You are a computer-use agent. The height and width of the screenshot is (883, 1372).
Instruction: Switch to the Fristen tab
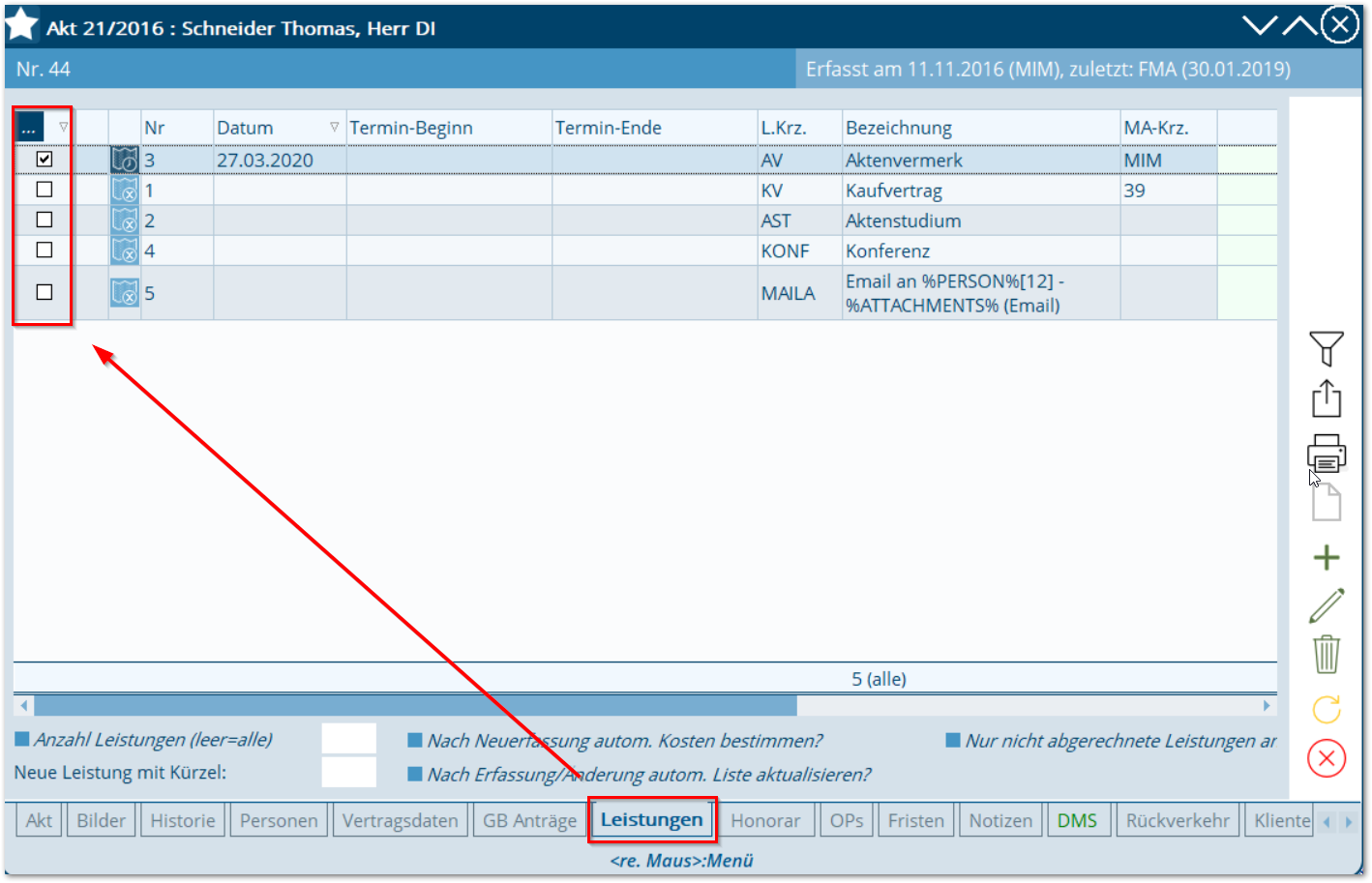coord(916,820)
